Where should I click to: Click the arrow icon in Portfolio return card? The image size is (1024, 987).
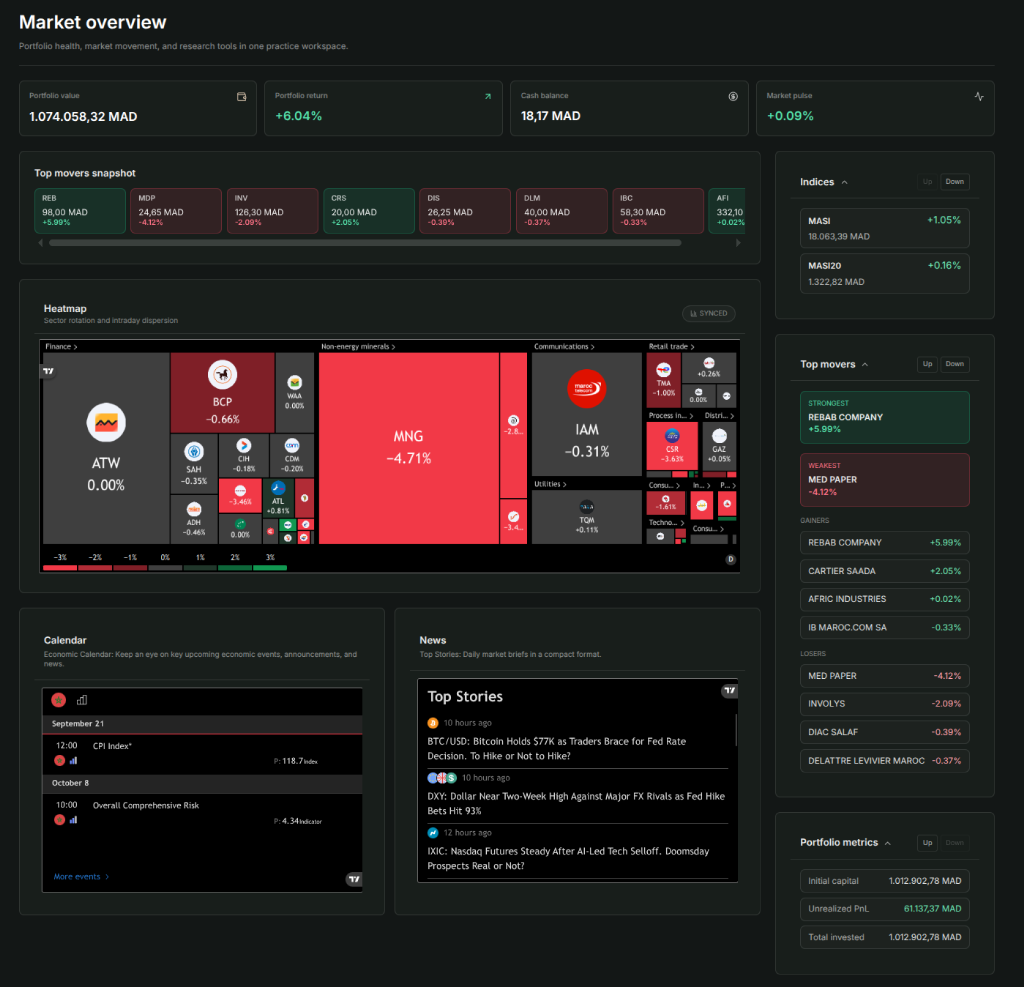point(487,97)
